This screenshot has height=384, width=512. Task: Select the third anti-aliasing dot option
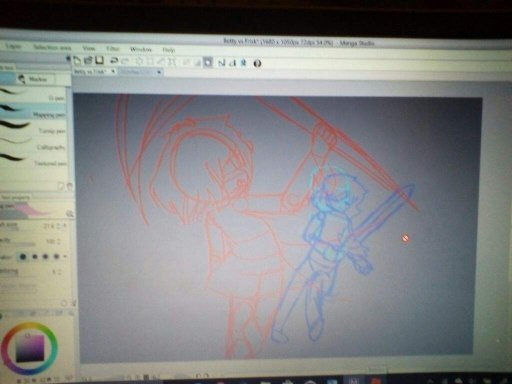click(46, 257)
